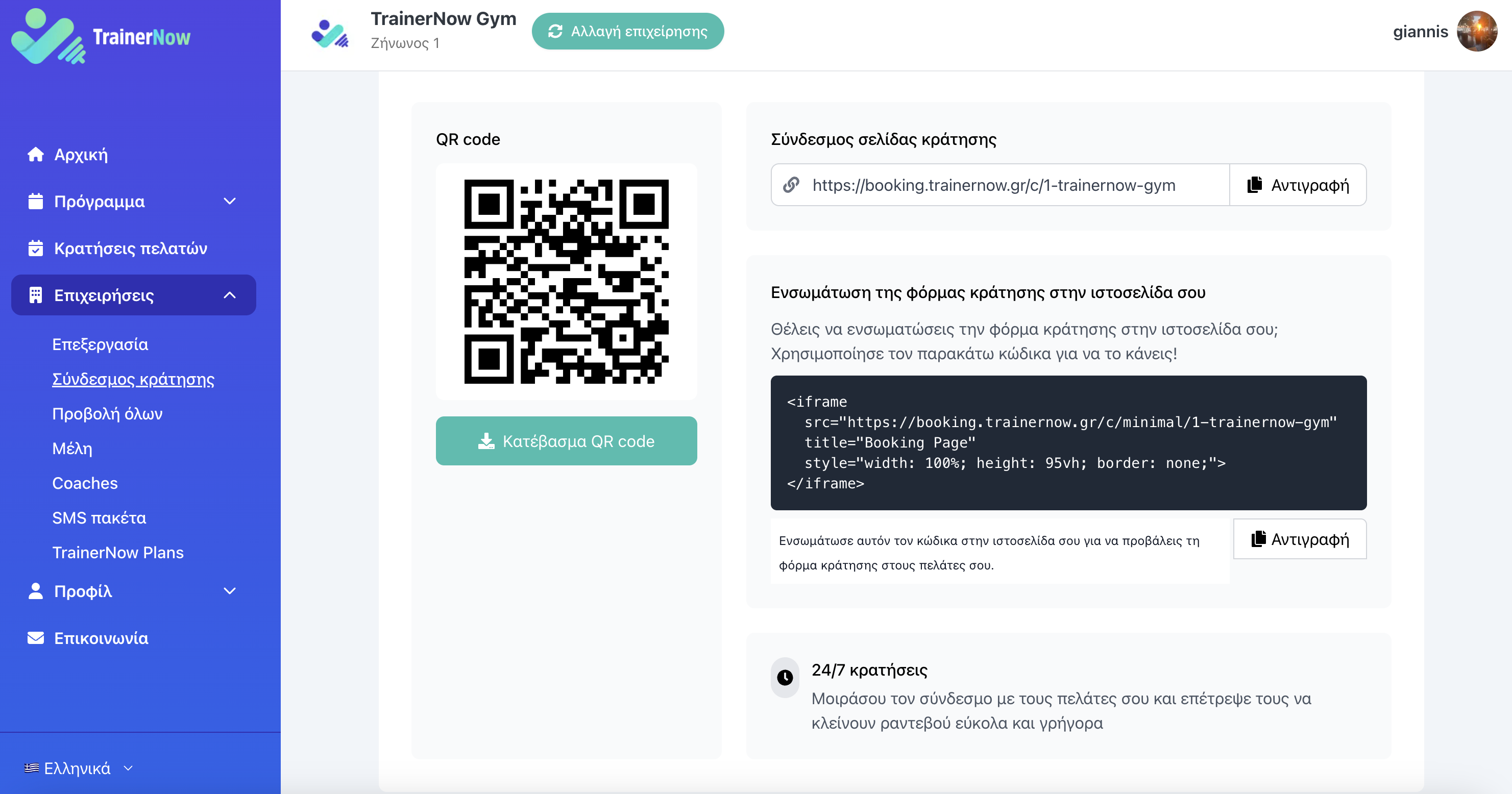Click the link chain icon in URL field
This screenshot has width=1512, height=794.
[791, 185]
